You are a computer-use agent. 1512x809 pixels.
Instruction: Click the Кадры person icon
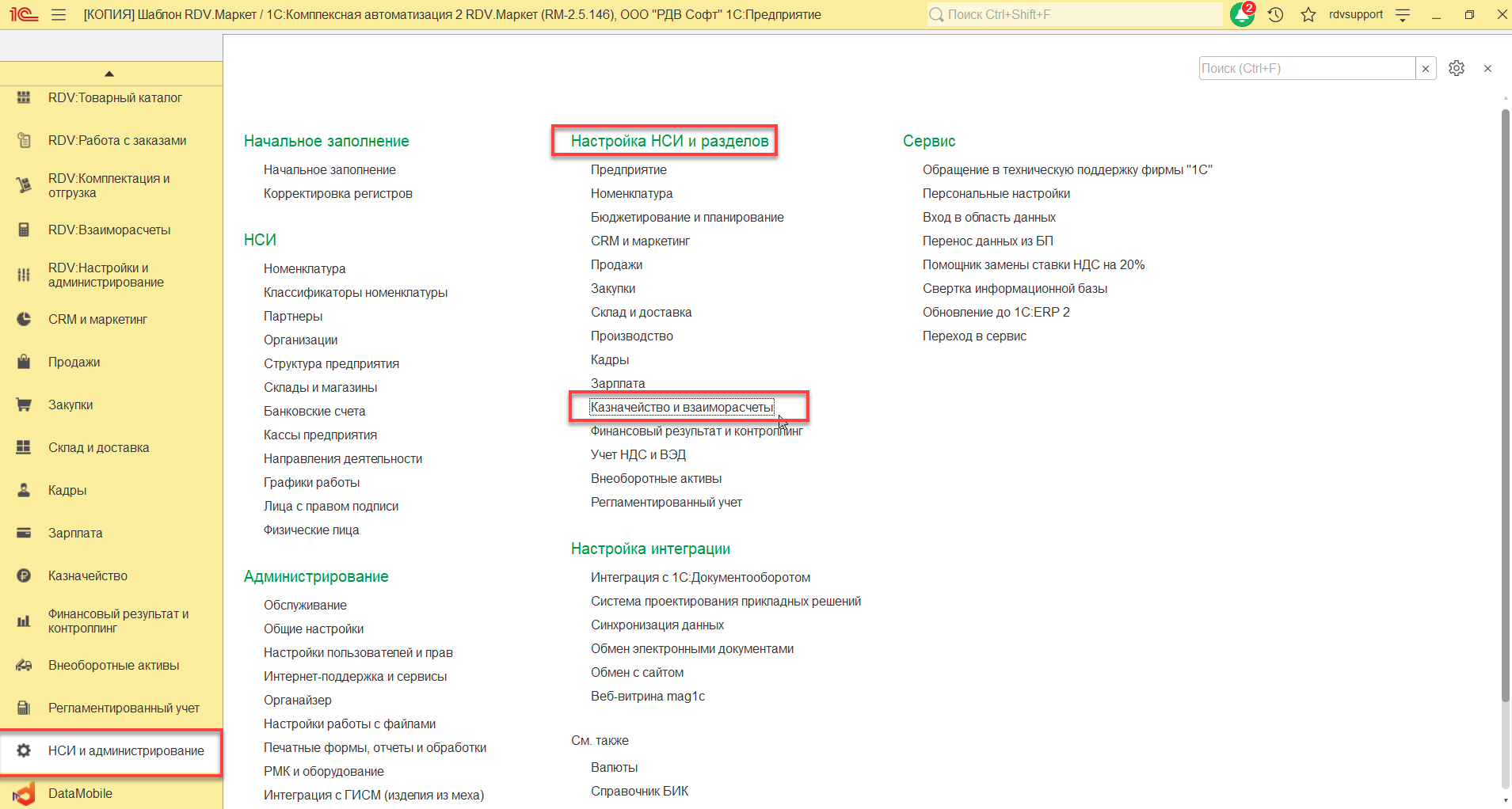tap(24, 490)
